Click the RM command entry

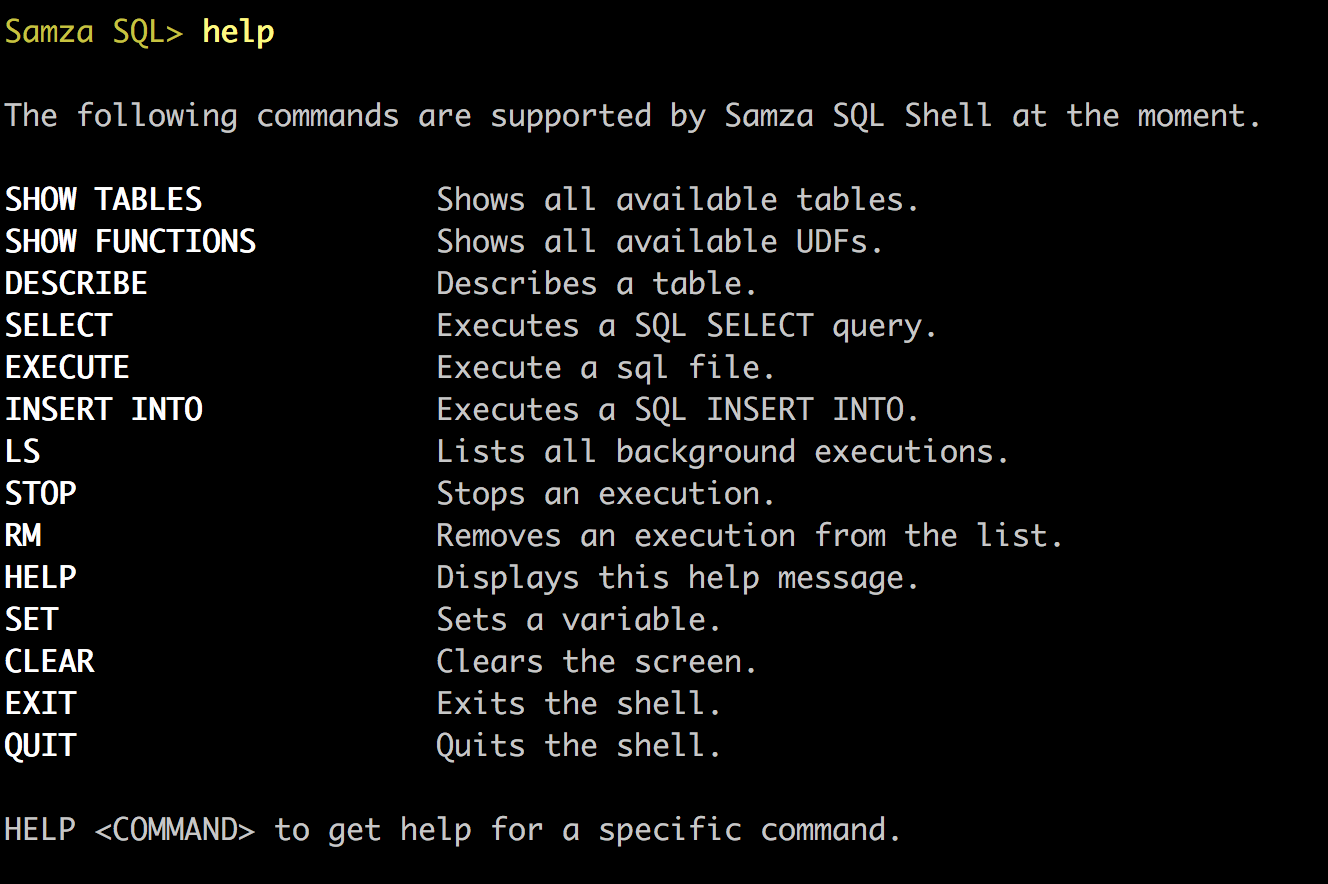coord(22,536)
